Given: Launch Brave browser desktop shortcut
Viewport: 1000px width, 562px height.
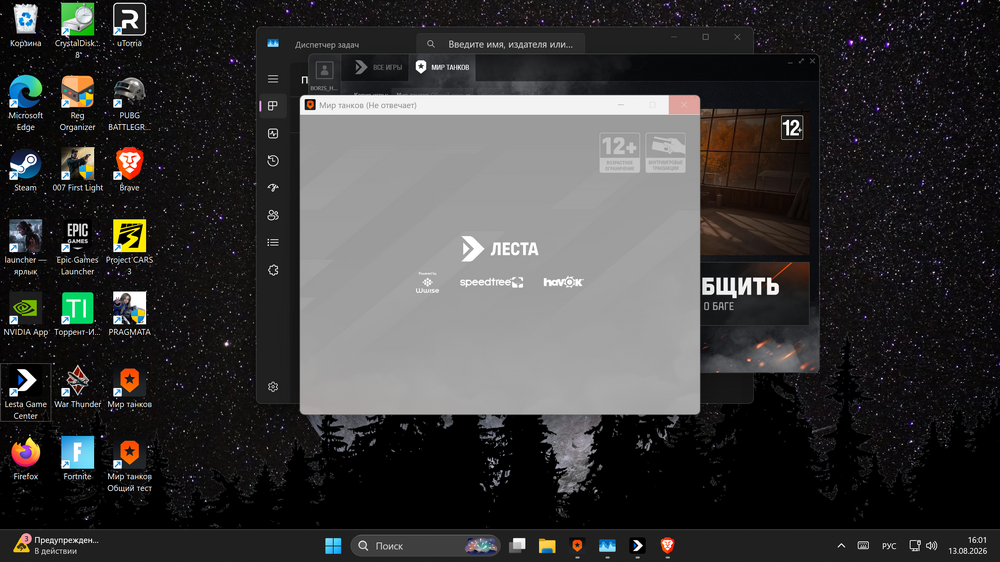Looking at the screenshot, I should pos(129,170).
